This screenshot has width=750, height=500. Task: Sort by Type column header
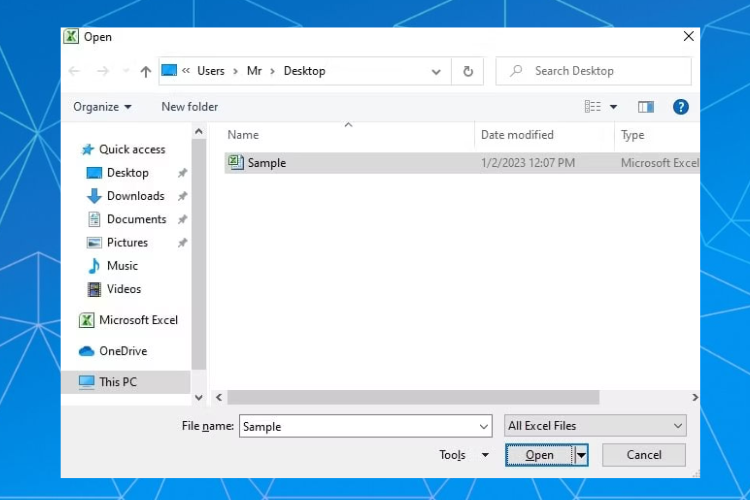(632, 135)
